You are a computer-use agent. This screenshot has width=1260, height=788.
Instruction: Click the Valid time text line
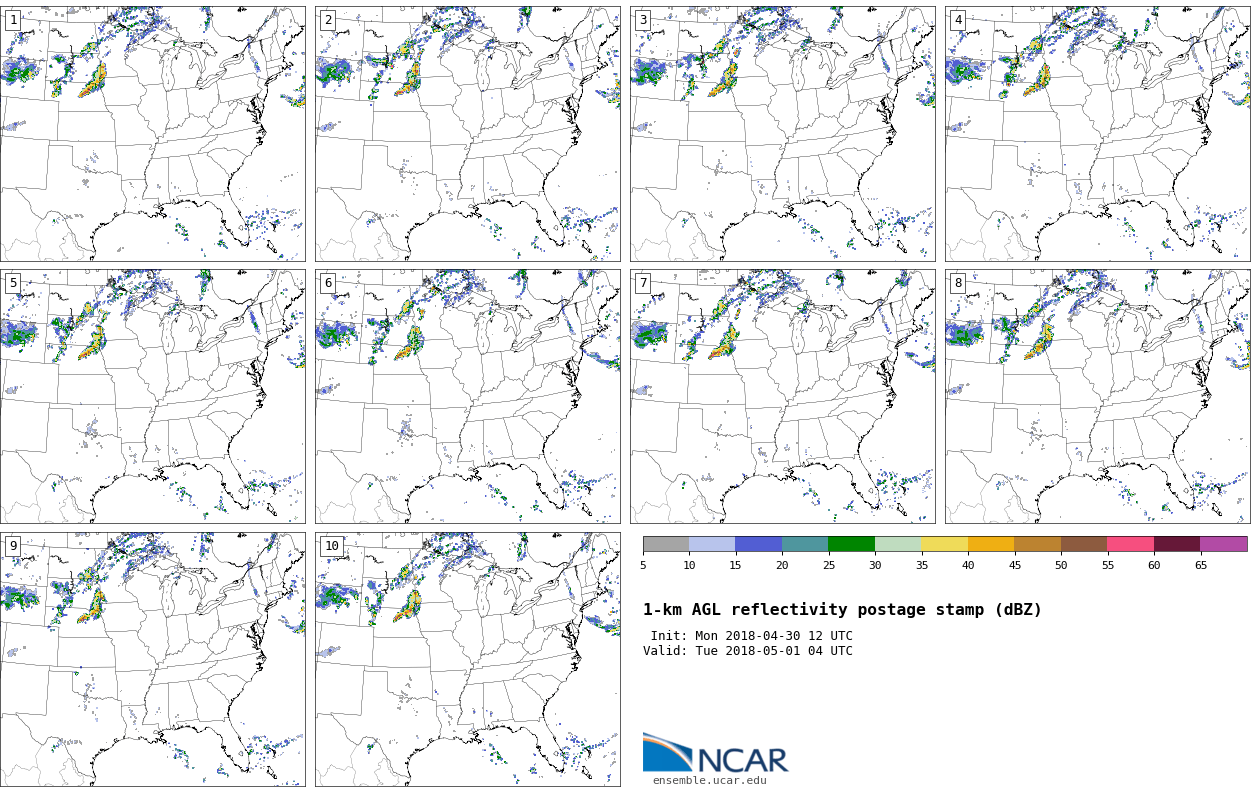pos(748,651)
